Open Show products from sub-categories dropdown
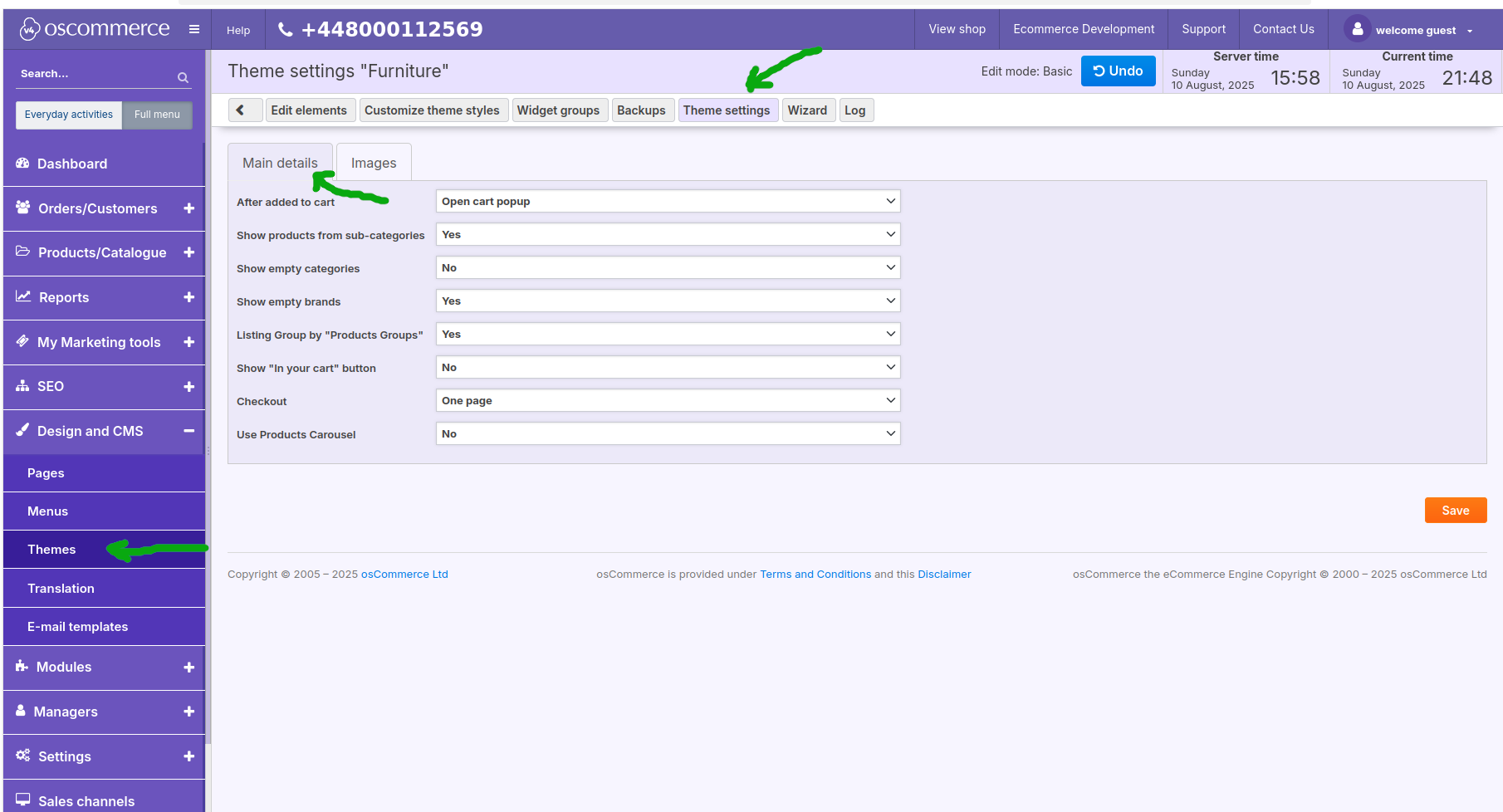 [x=668, y=234]
